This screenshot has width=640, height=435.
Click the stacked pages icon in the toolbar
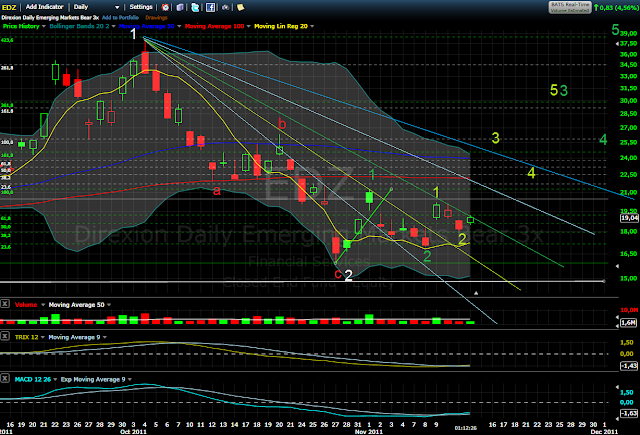(x=180, y=7)
